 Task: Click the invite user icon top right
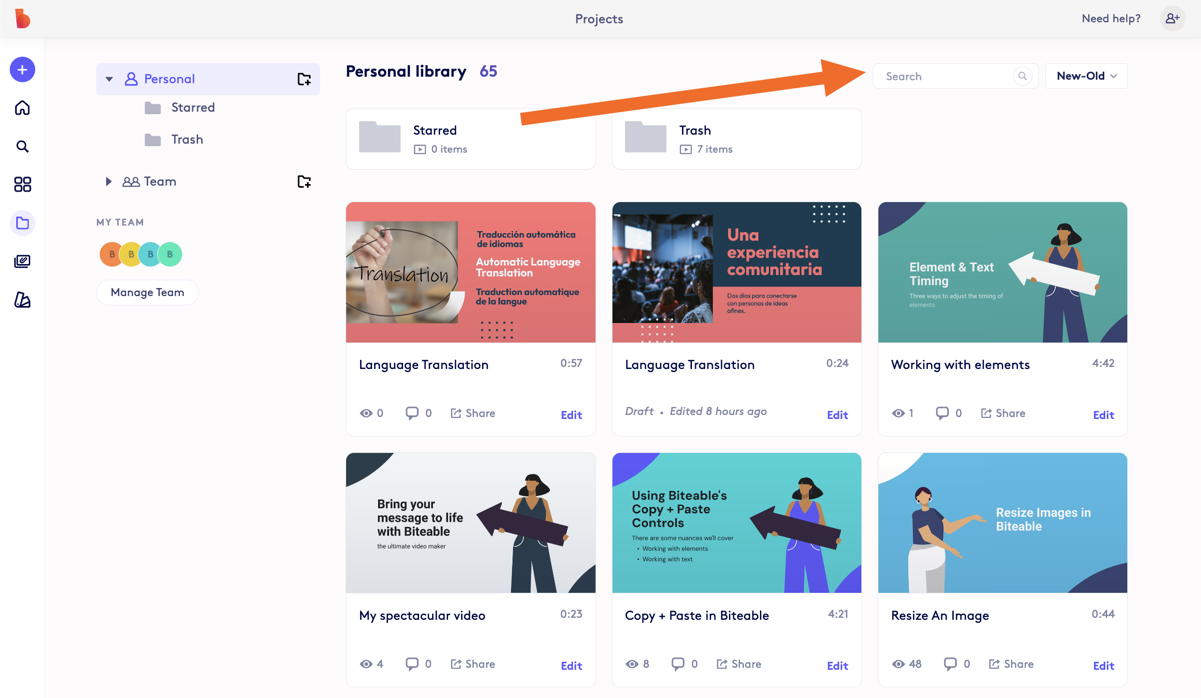click(1172, 19)
